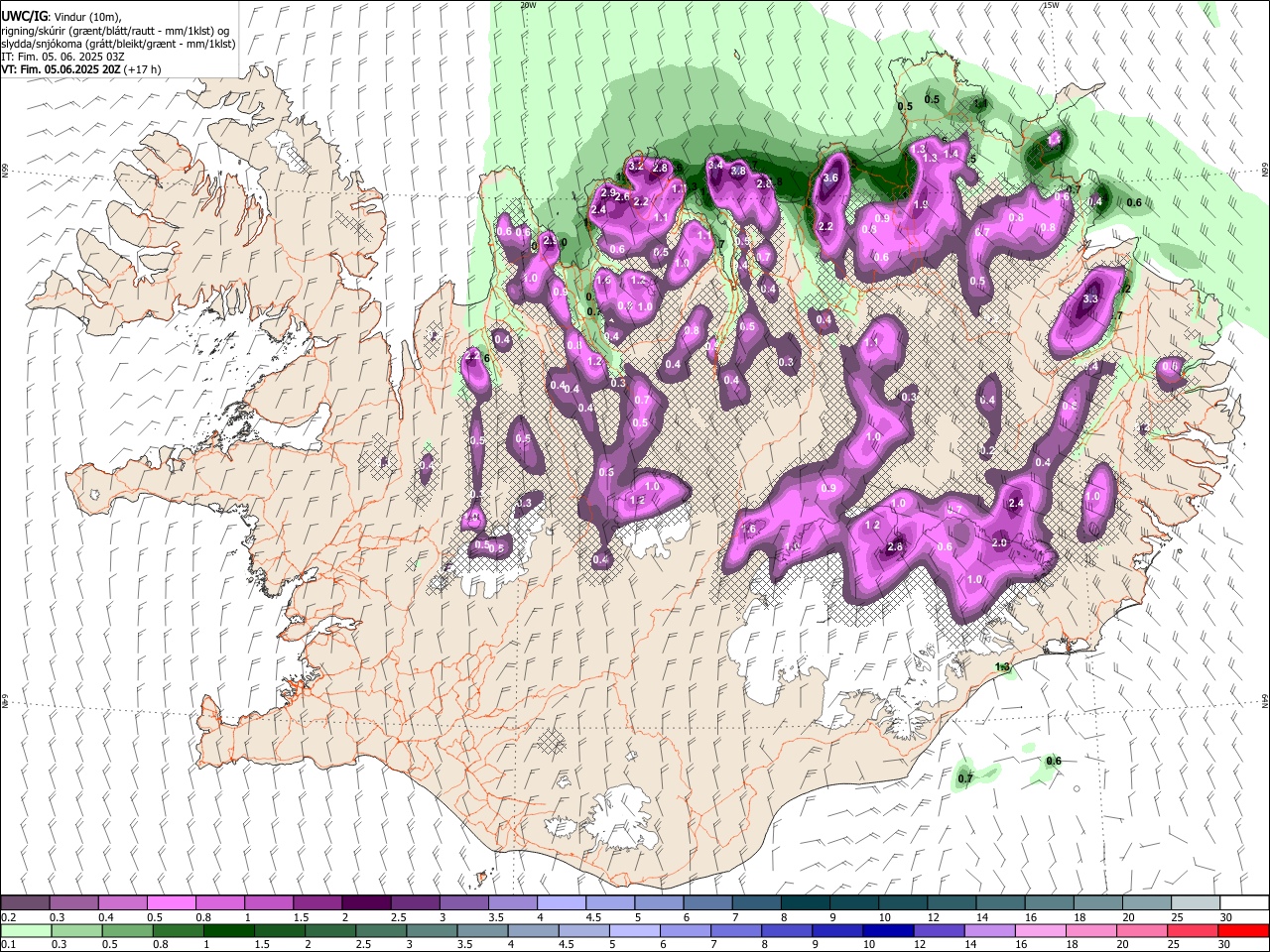The image size is (1270, 952).
Task: Pick the deep navy blue 10–12 swatch in lower legend
Action: 887,931
